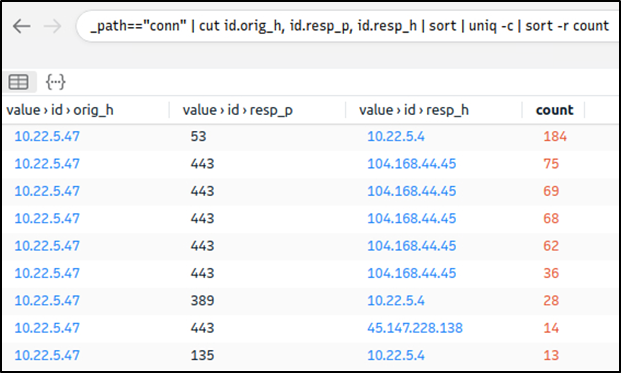
Task: Select orig_h 10.22.5.47 in count 69 row
Action: [47, 191]
